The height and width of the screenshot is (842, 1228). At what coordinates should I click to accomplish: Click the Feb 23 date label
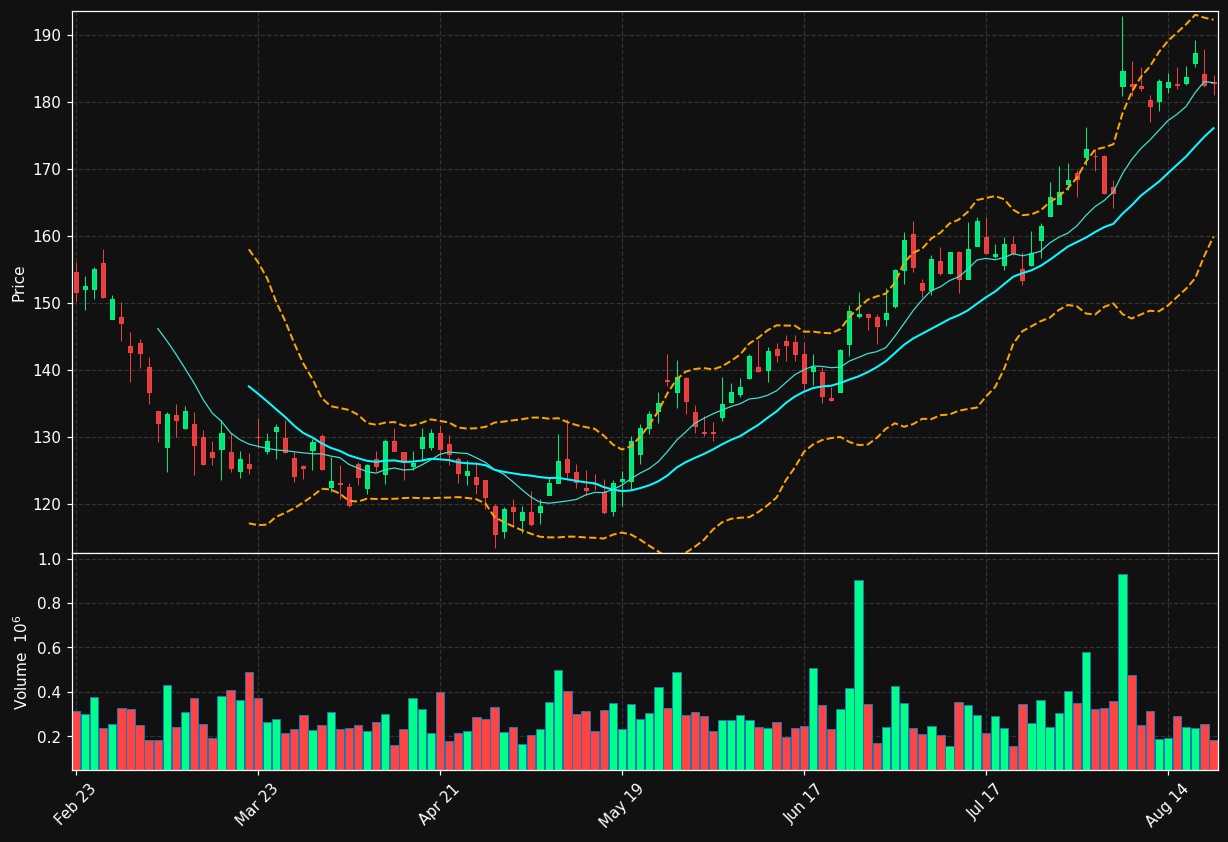pyautogui.click(x=76, y=804)
